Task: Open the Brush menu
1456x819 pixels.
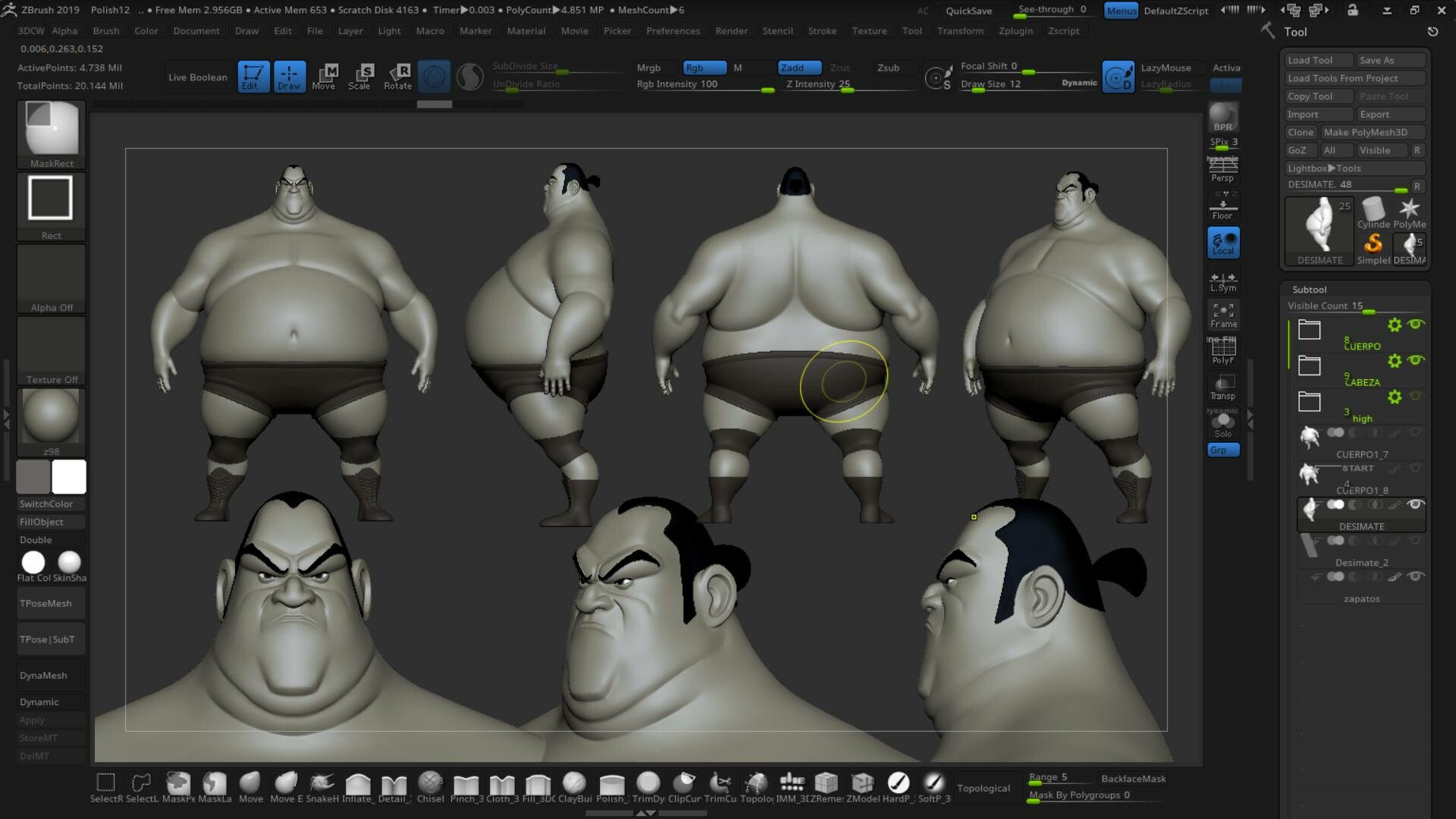Action: point(105,31)
